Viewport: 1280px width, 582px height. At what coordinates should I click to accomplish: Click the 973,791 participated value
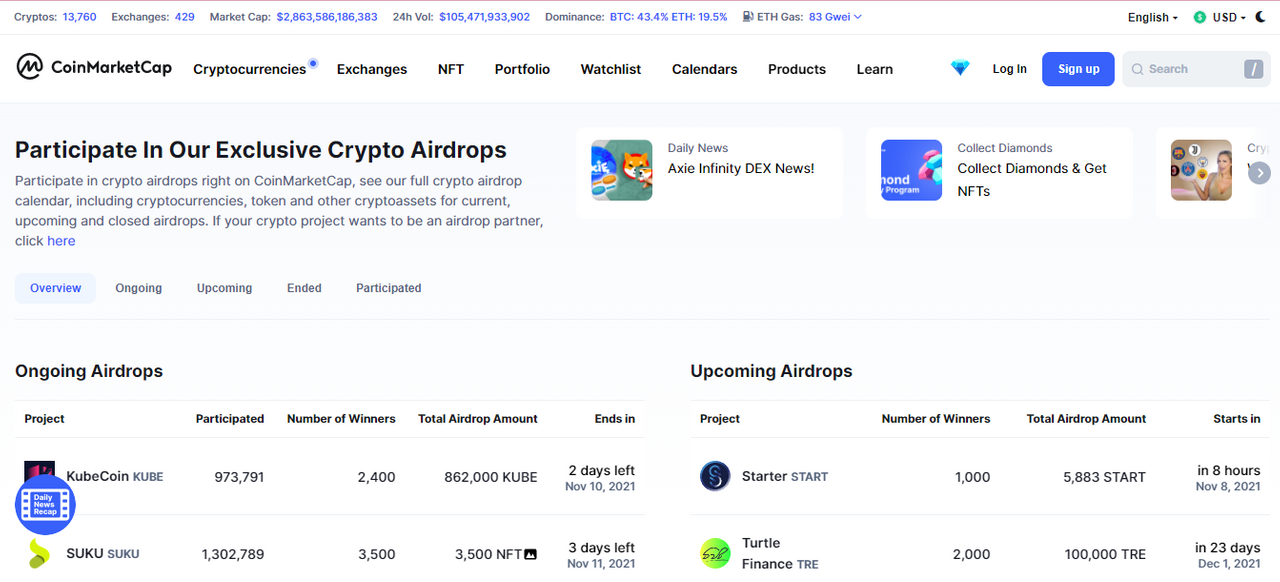coord(239,477)
